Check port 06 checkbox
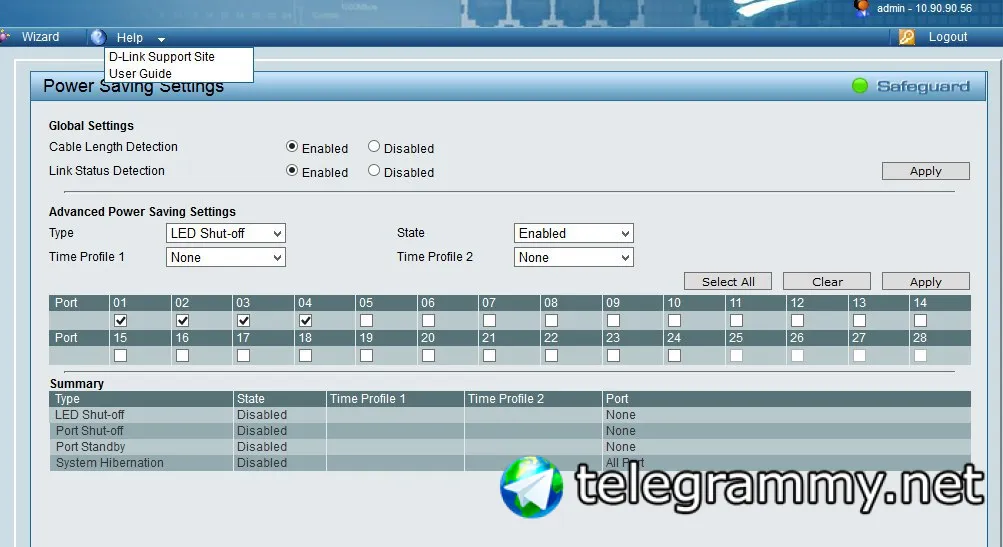The image size is (1003, 547). 429,320
